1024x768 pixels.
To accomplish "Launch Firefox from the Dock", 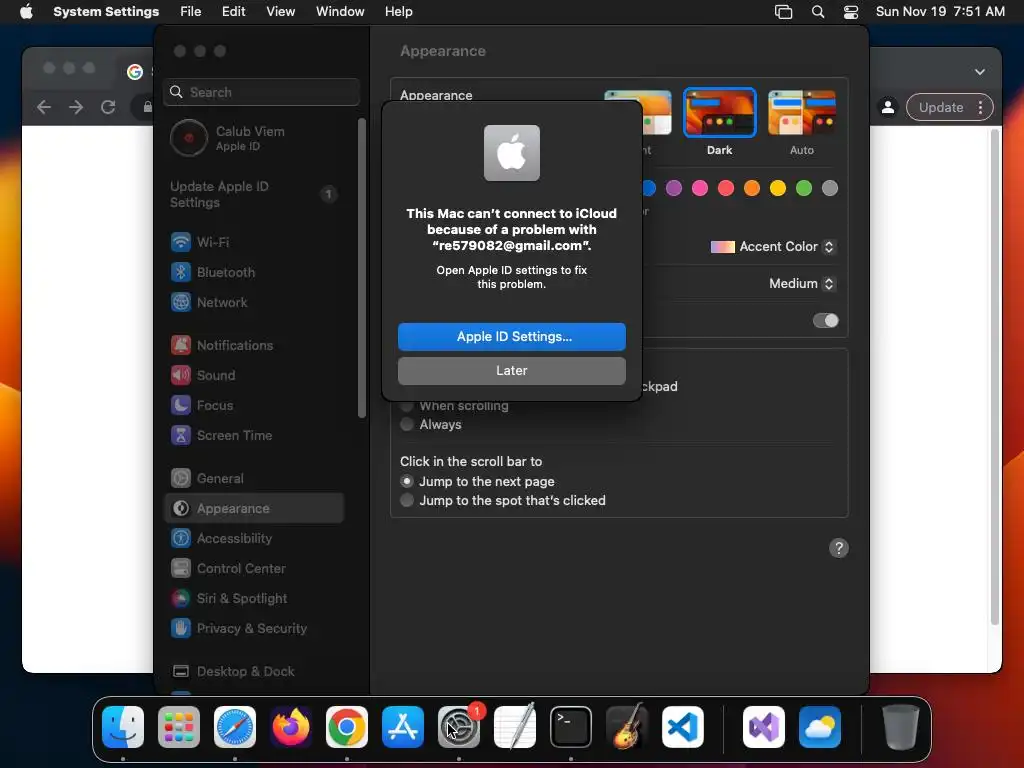I will (x=291, y=727).
